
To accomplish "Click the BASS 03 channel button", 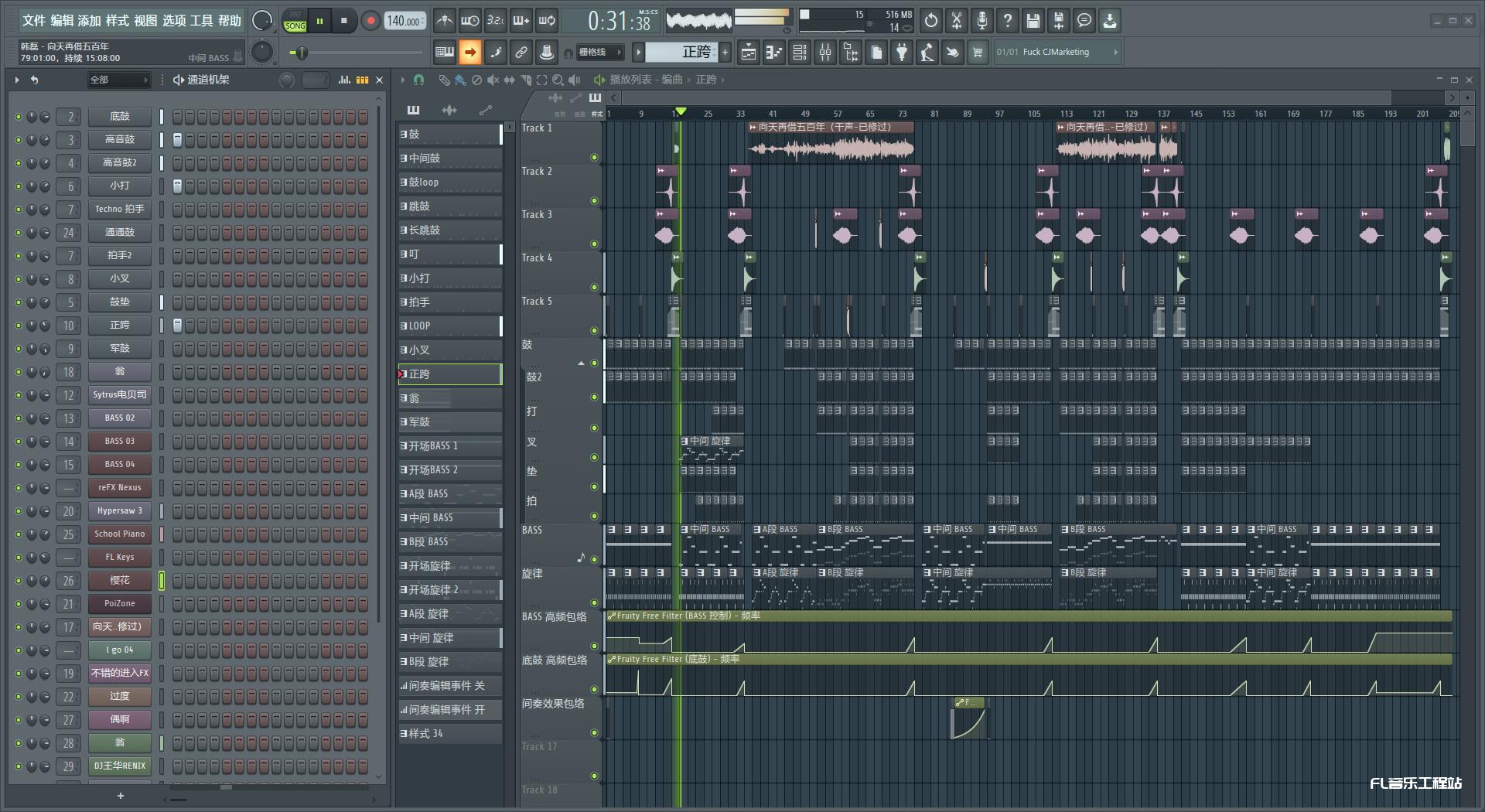I will [x=120, y=442].
